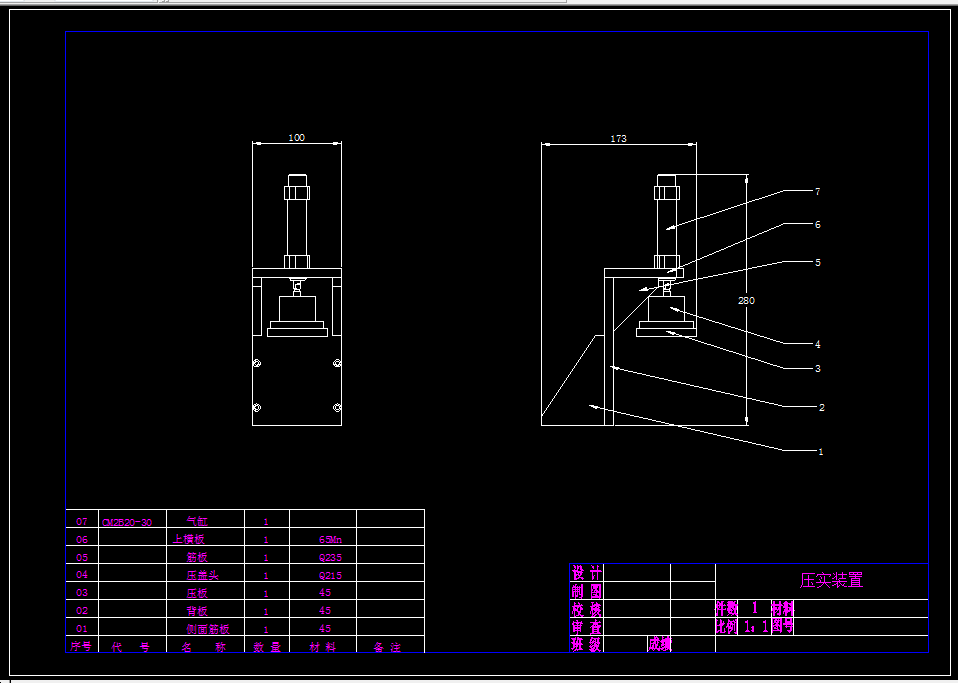Click sequence number 01 in parts list
Image resolution: width=958 pixels, height=683 pixels.
82,628
